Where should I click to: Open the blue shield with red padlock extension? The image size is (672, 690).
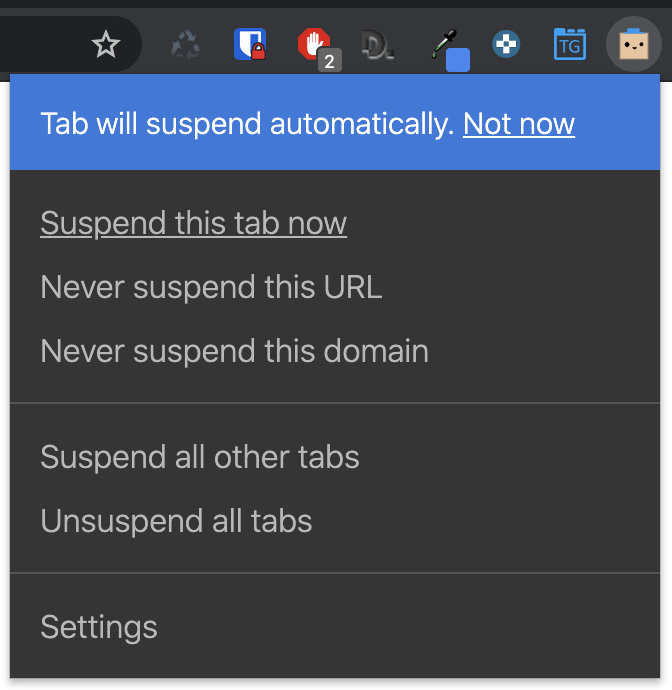coord(249,45)
